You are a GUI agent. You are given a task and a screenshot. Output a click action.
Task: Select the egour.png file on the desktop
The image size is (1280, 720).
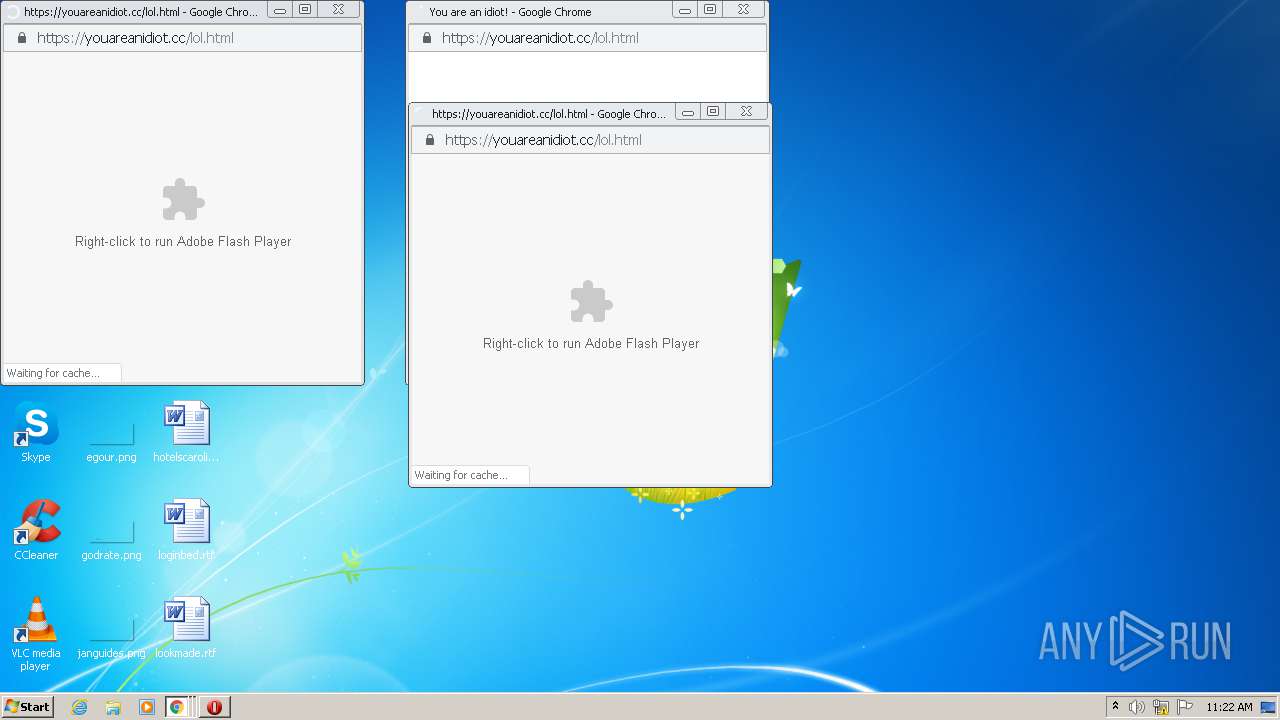(111, 440)
